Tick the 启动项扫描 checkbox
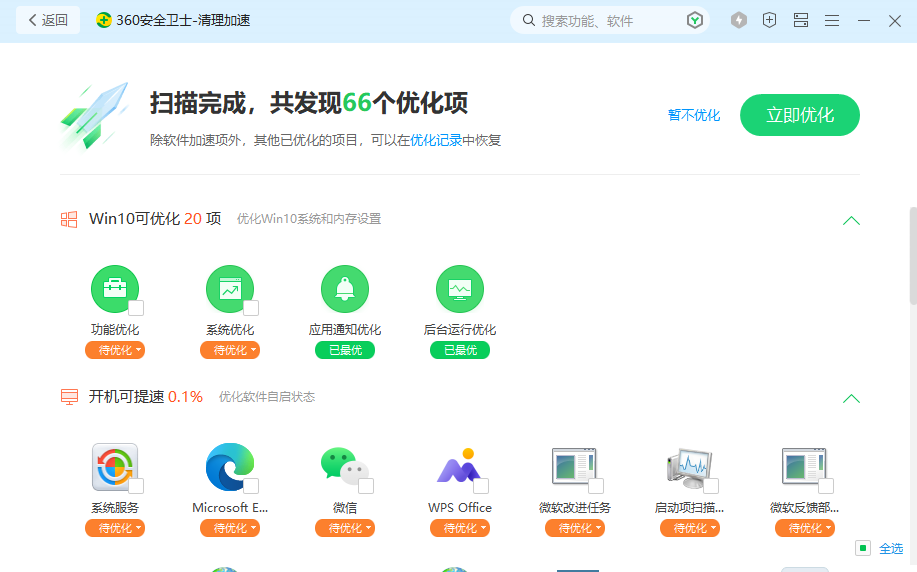Image resolution: width=917 pixels, height=572 pixels. [x=711, y=486]
